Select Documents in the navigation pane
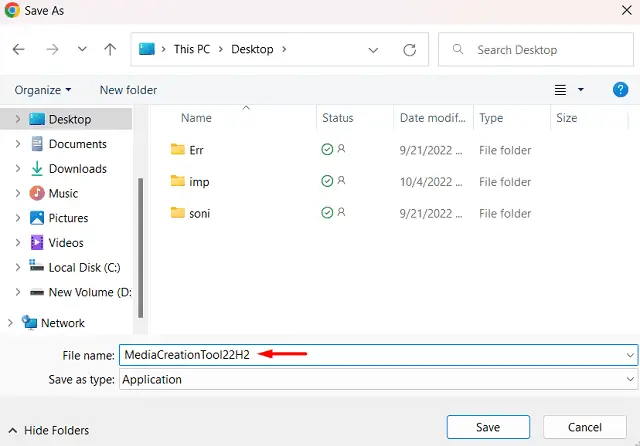 point(78,144)
